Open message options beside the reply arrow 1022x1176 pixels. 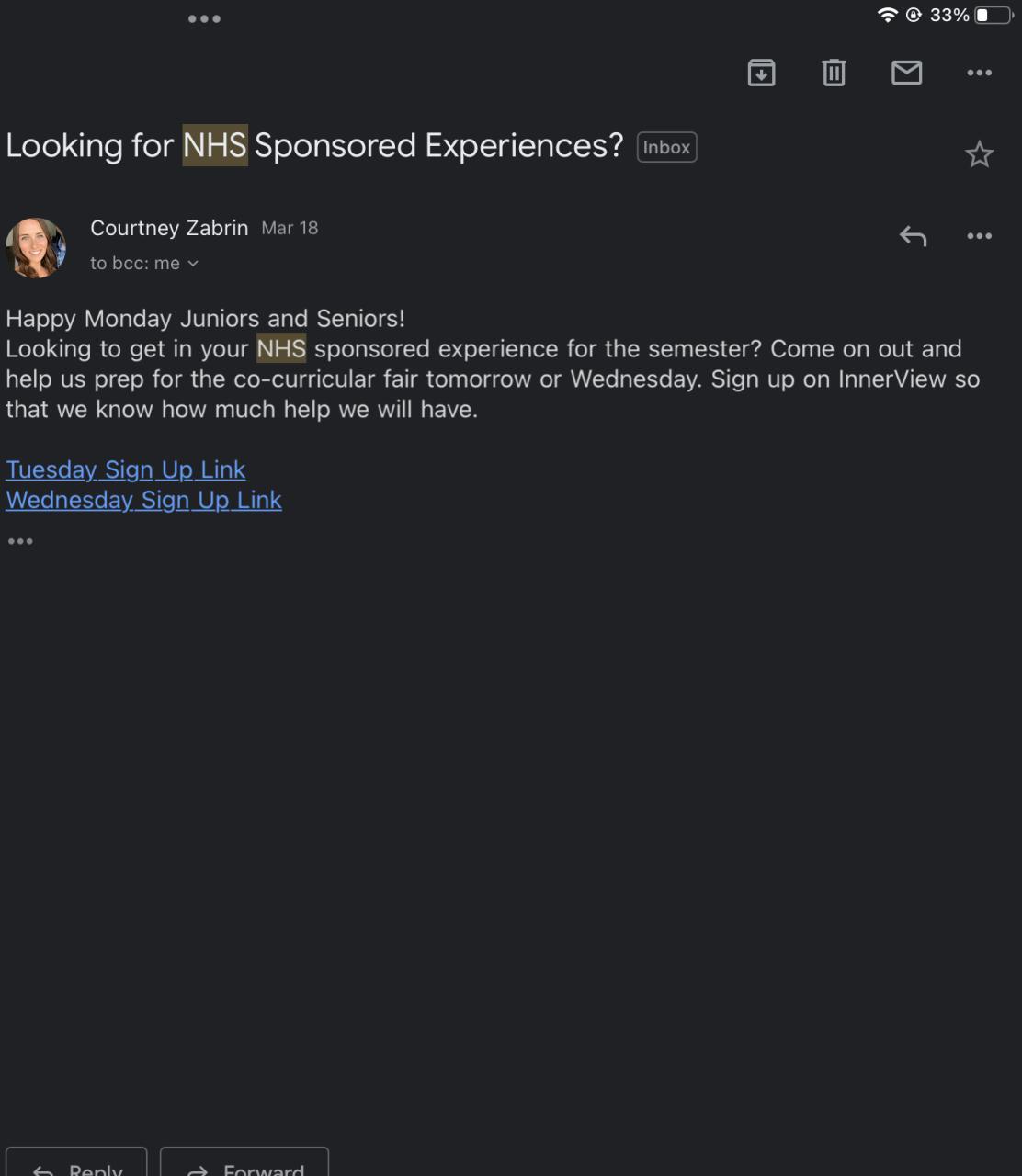point(979,236)
